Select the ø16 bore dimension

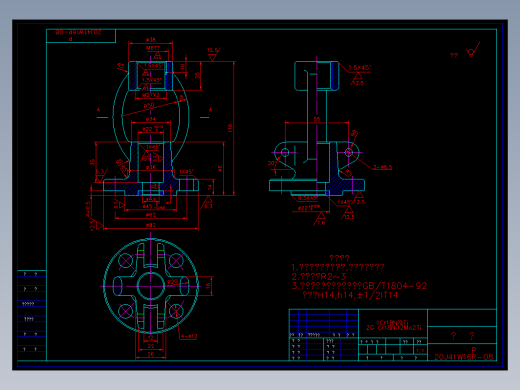151,167
